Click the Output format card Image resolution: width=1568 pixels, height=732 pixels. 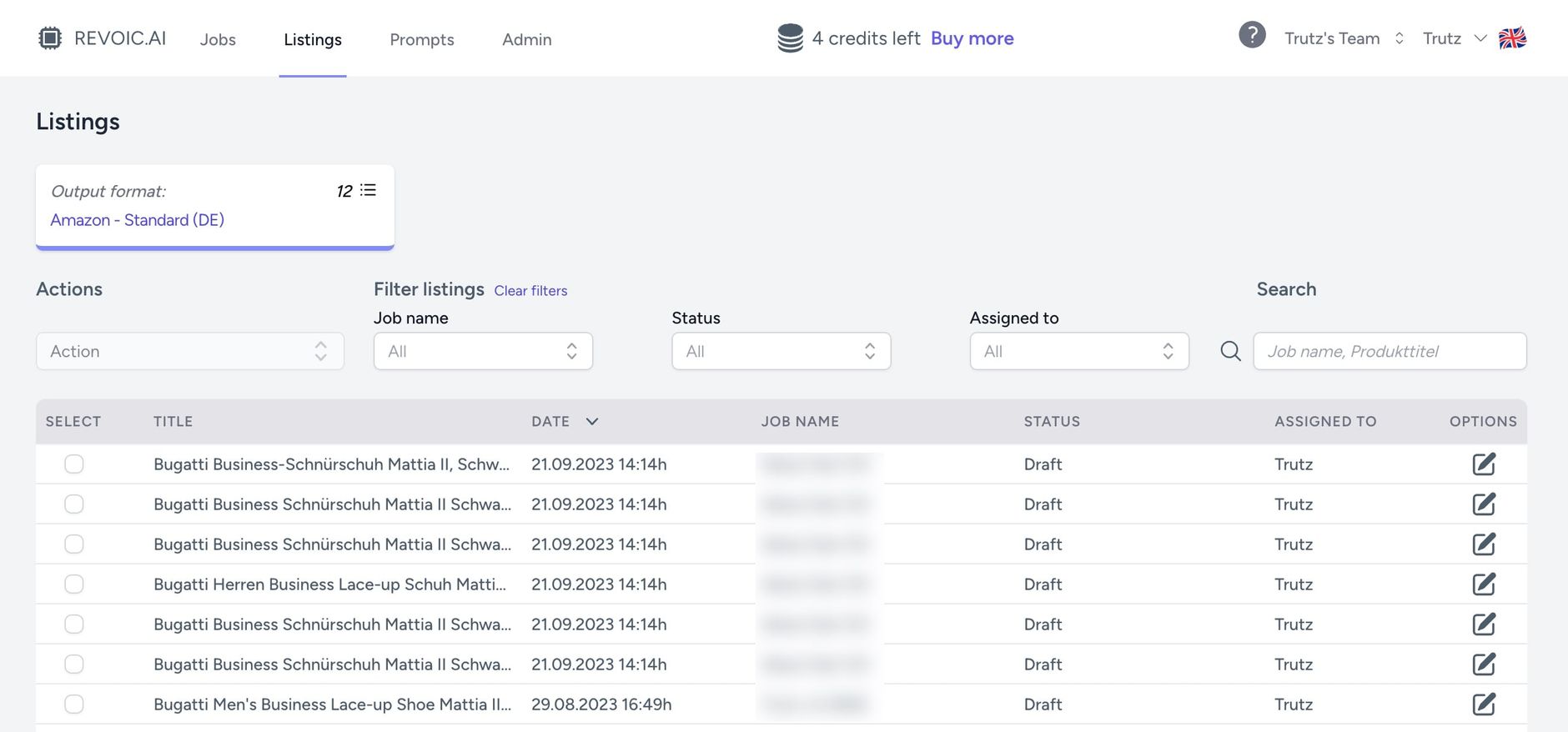coord(215,207)
